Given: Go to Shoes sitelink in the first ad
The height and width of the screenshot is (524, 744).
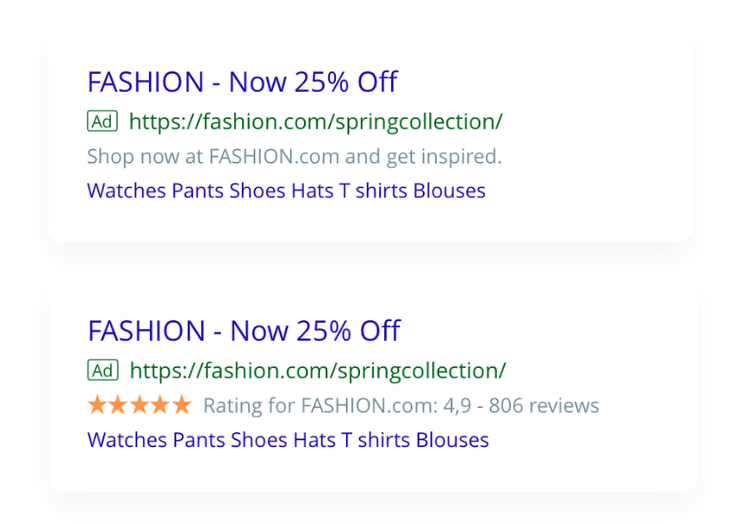Looking at the screenshot, I should [x=257, y=191].
